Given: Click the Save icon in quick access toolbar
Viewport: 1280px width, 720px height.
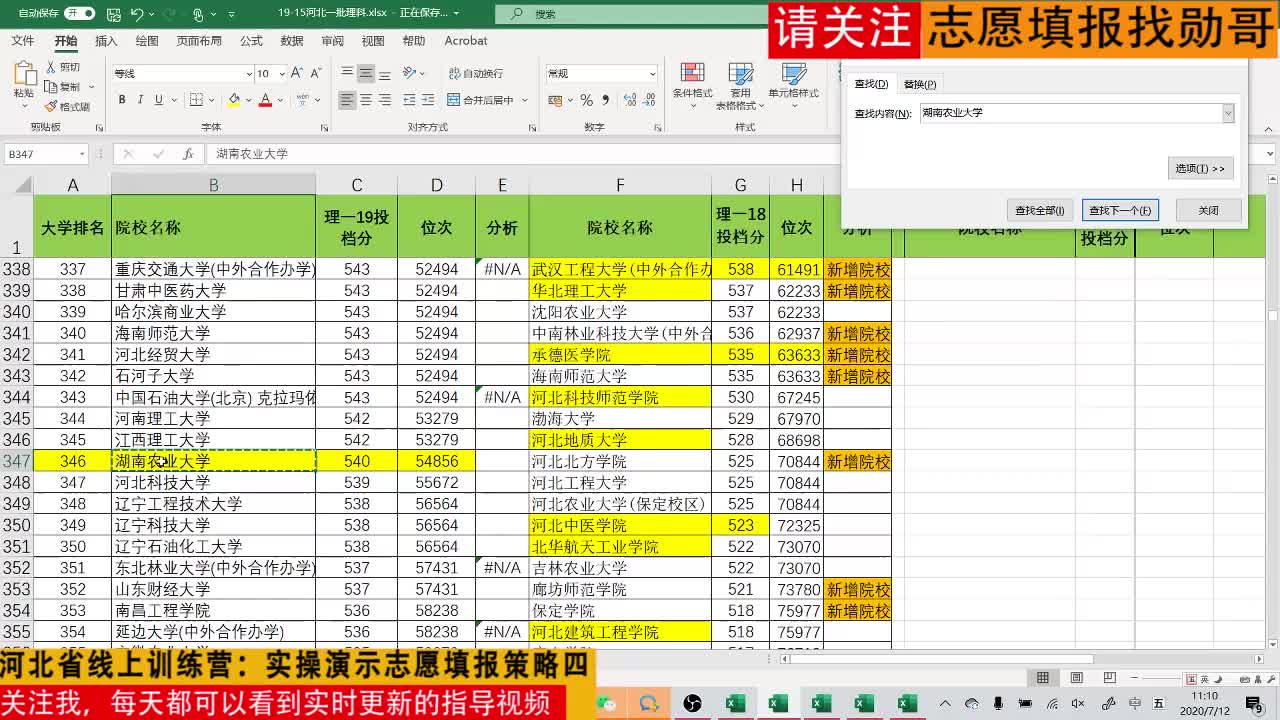Looking at the screenshot, I should coord(112,14).
